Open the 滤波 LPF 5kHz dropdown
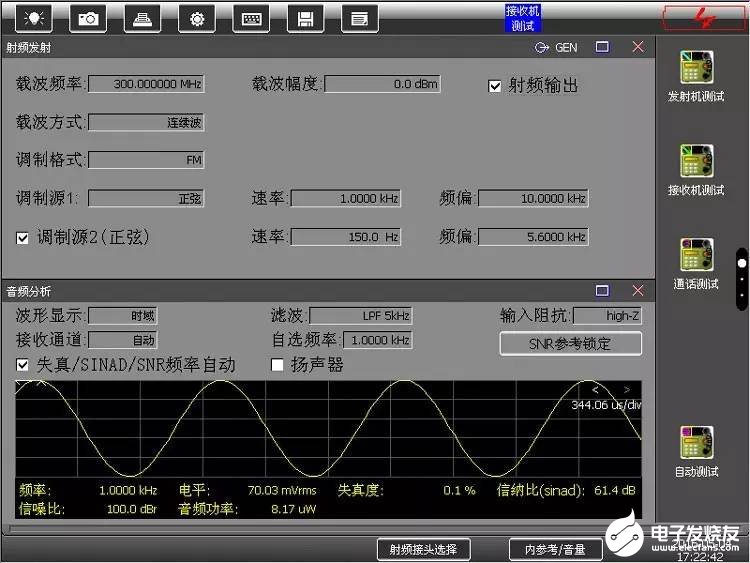Screen dimensions: 750x563 (361, 316)
